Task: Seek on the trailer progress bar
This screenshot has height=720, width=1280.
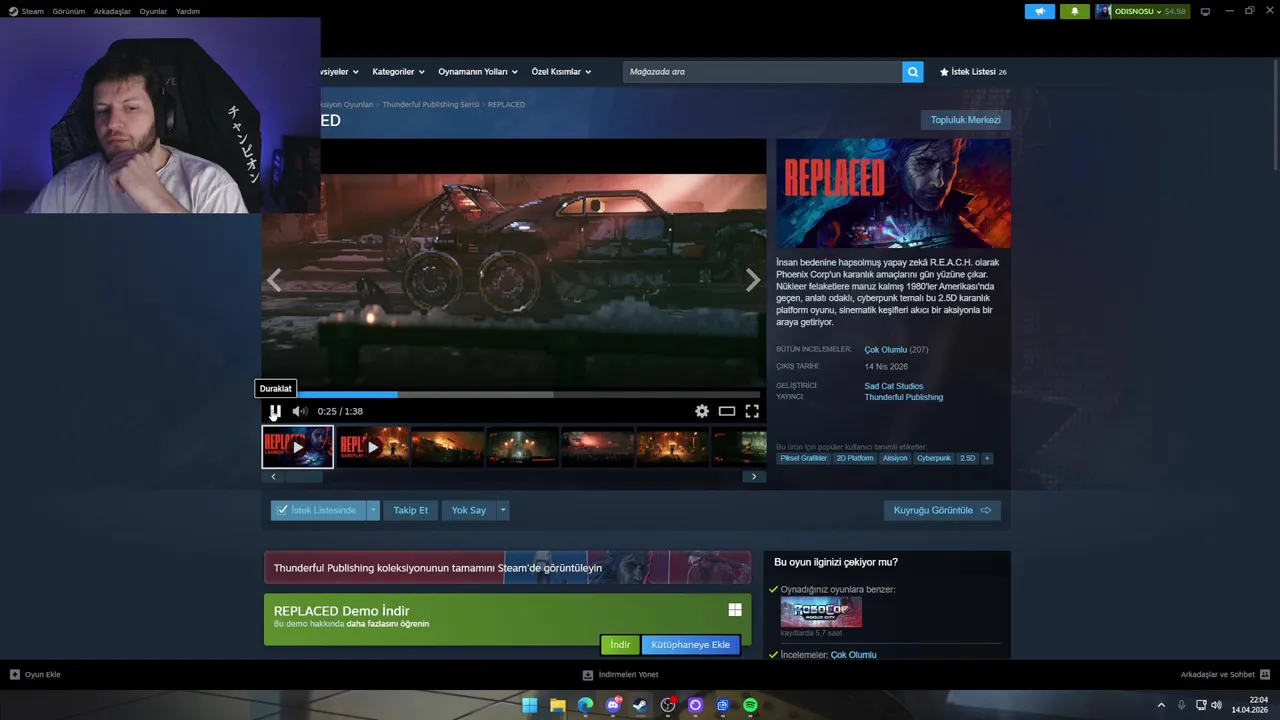Action: point(514,394)
